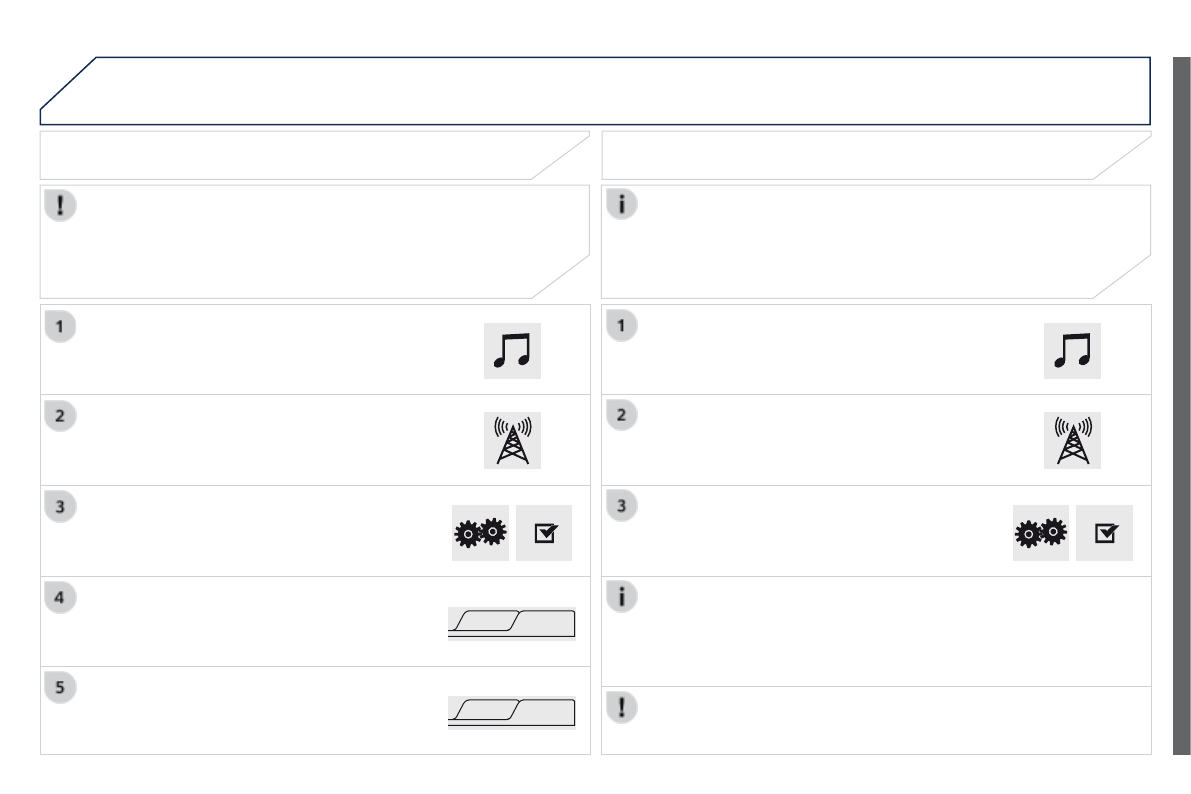Click the dark vertical scrollbar on right edge
The height and width of the screenshot is (794, 1191).
(1180, 400)
